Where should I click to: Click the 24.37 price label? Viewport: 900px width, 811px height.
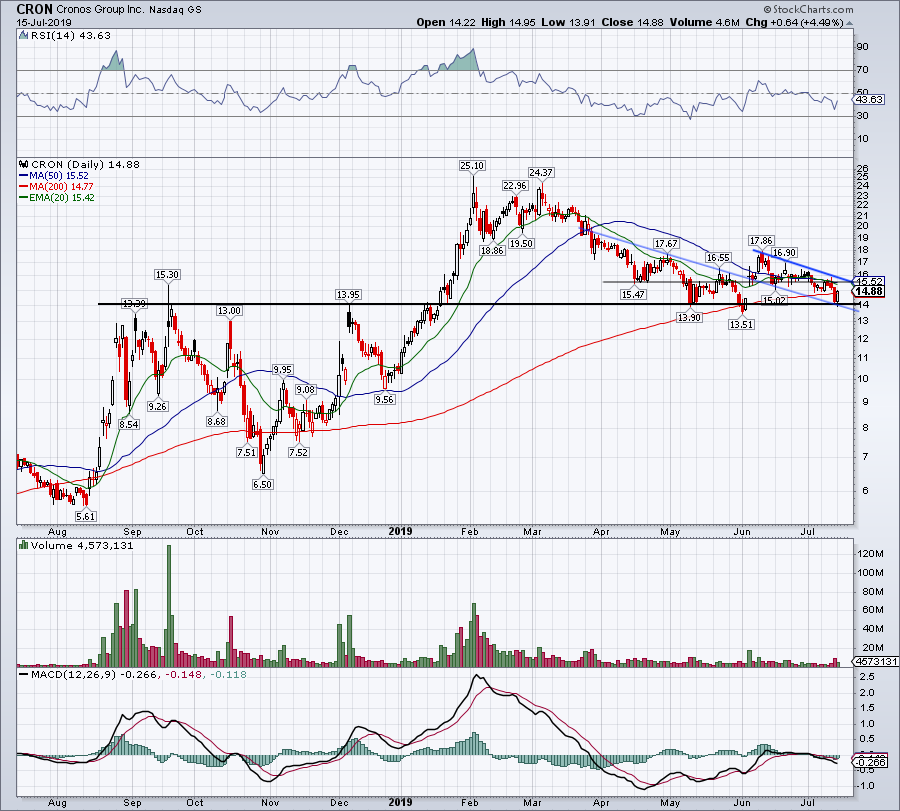pyautogui.click(x=541, y=172)
